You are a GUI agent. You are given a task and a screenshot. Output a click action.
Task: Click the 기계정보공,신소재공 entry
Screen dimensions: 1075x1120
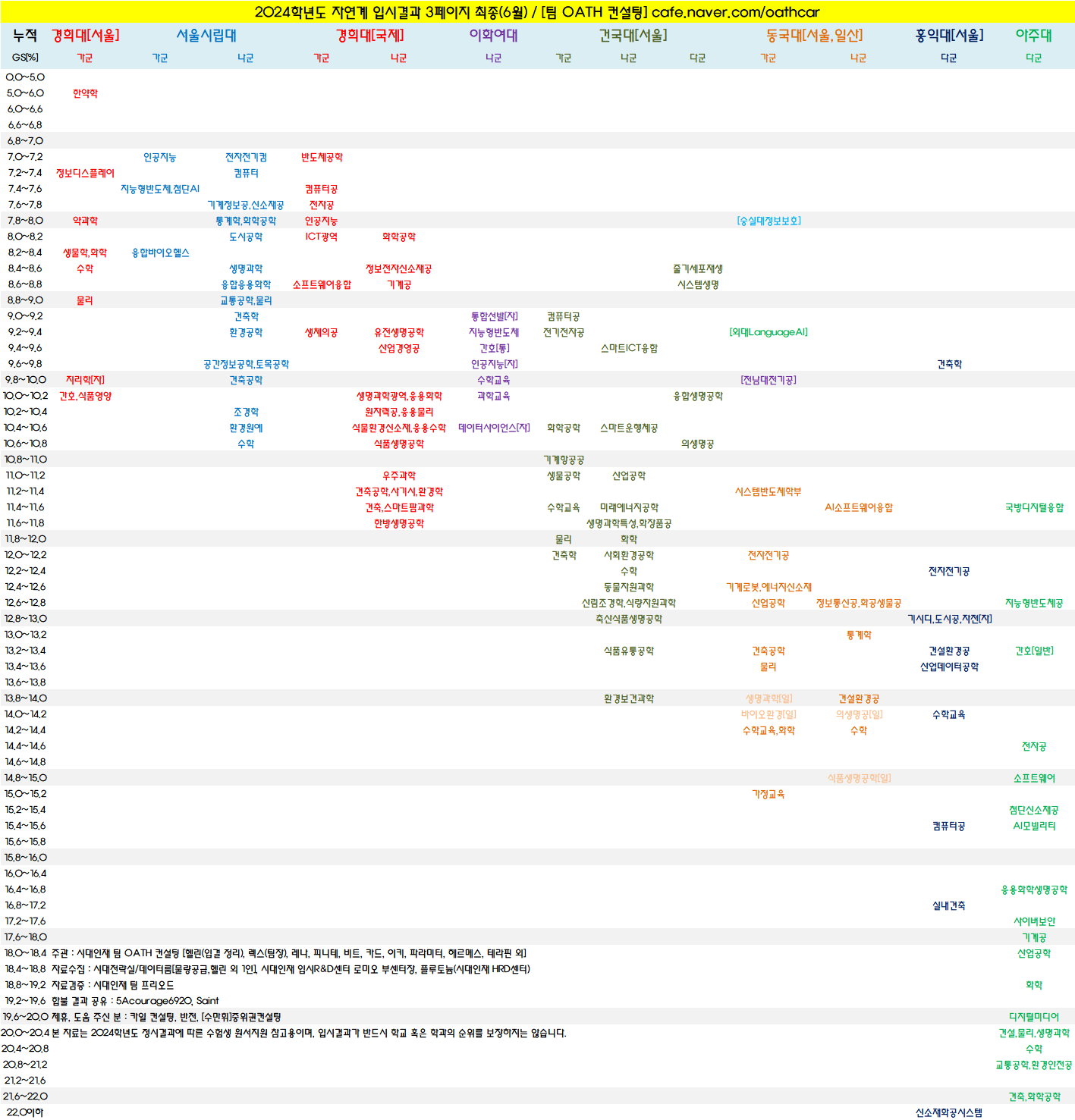tap(246, 205)
